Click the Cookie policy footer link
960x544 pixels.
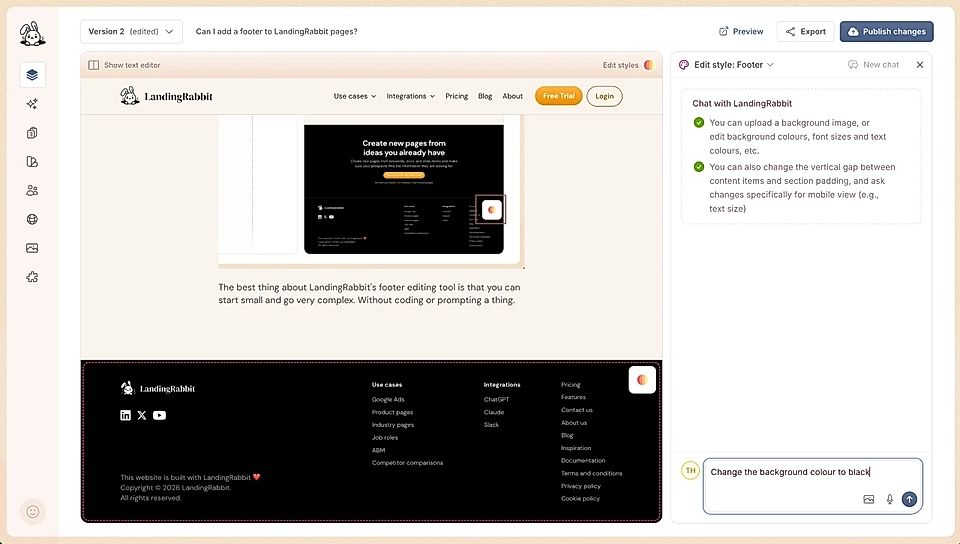pyautogui.click(x=580, y=499)
